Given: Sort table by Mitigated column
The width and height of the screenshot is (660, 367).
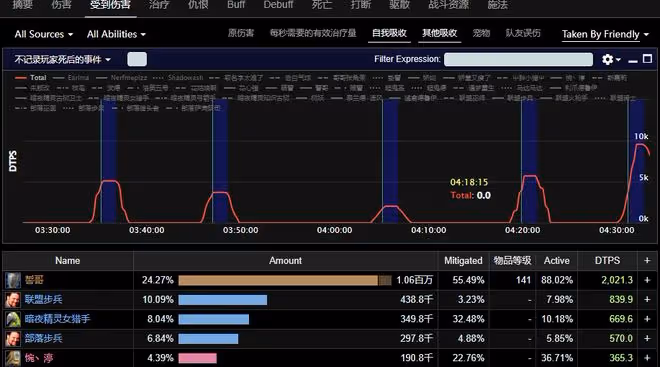Looking at the screenshot, I should tap(463, 261).
